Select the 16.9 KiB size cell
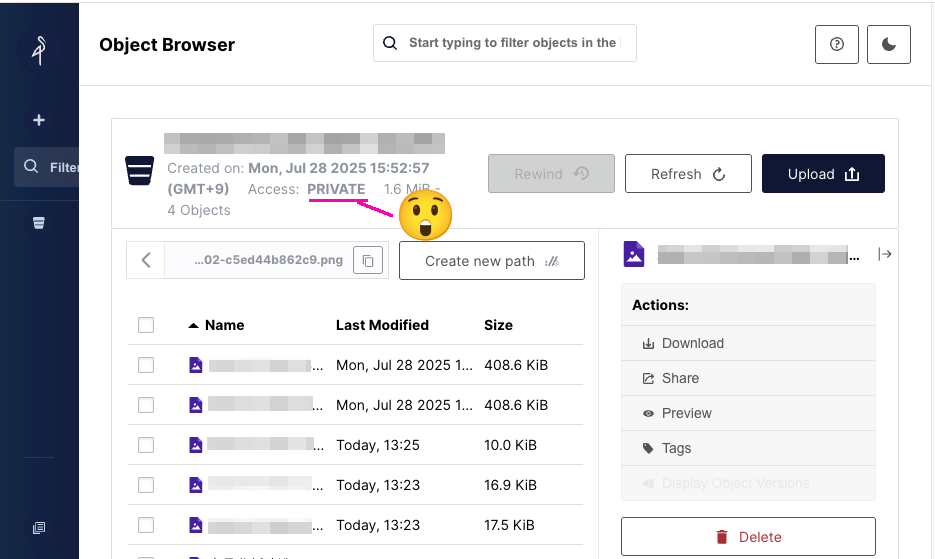The width and height of the screenshot is (935, 559). 510,485
